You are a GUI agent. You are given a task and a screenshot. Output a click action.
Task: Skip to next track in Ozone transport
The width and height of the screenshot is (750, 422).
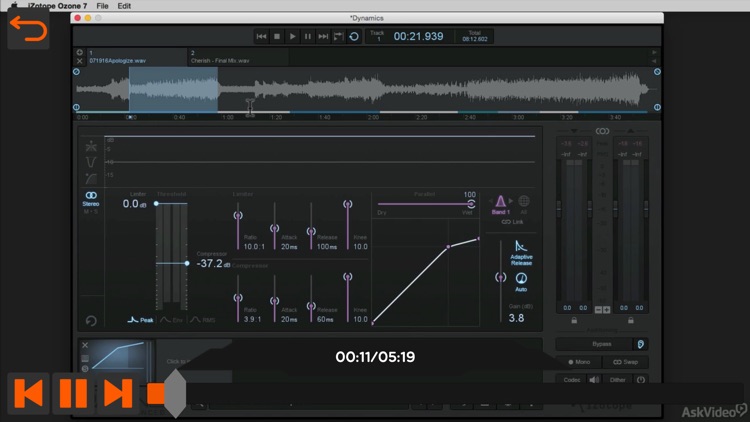(323, 36)
